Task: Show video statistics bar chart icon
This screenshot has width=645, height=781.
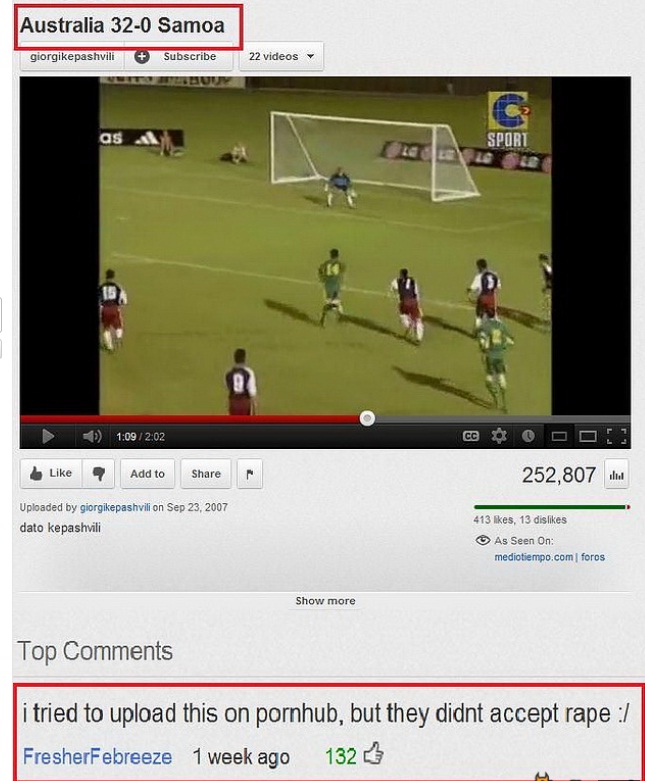Action: tap(616, 475)
